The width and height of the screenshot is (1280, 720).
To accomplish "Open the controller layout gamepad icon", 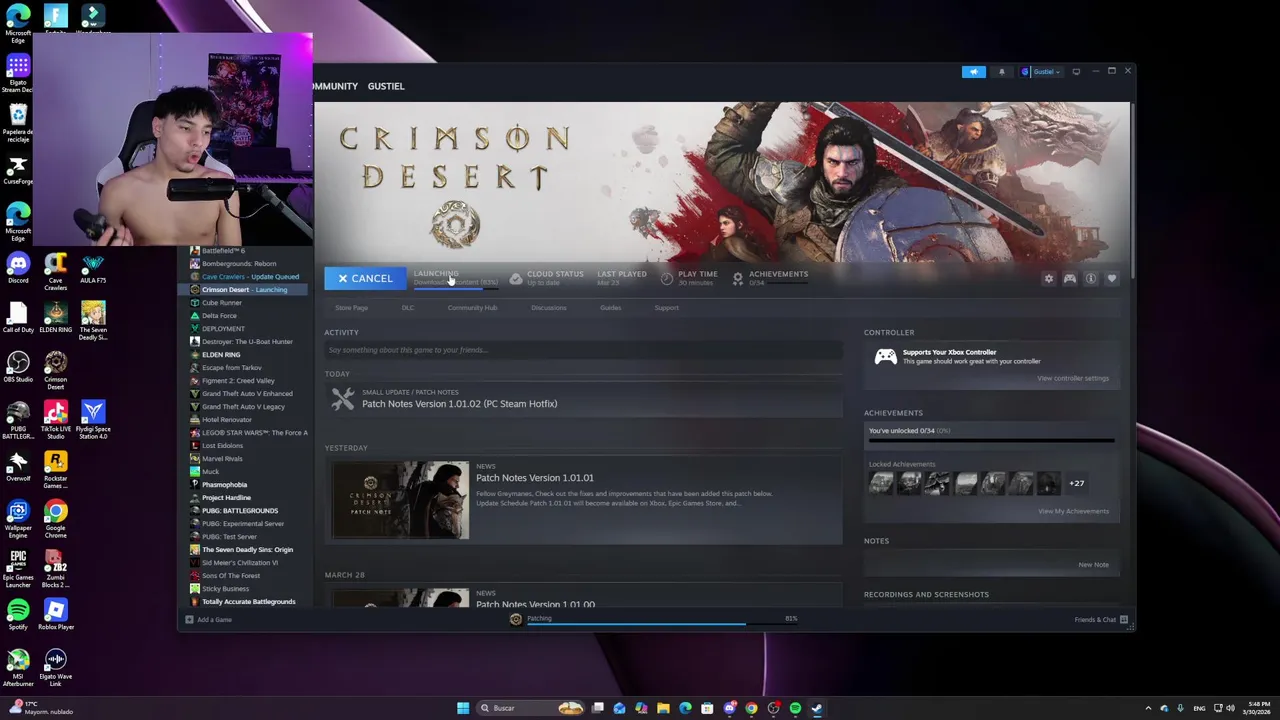I will tap(1070, 279).
